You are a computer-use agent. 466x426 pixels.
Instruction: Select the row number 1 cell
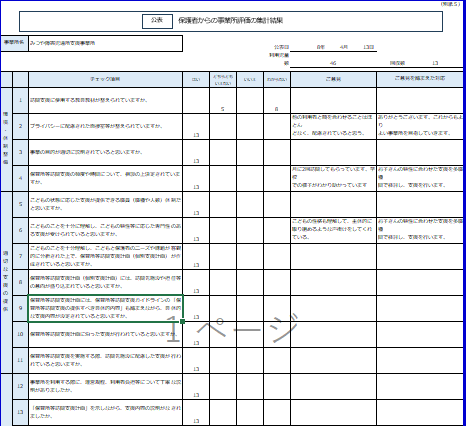pyautogui.click(x=21, y=100)
